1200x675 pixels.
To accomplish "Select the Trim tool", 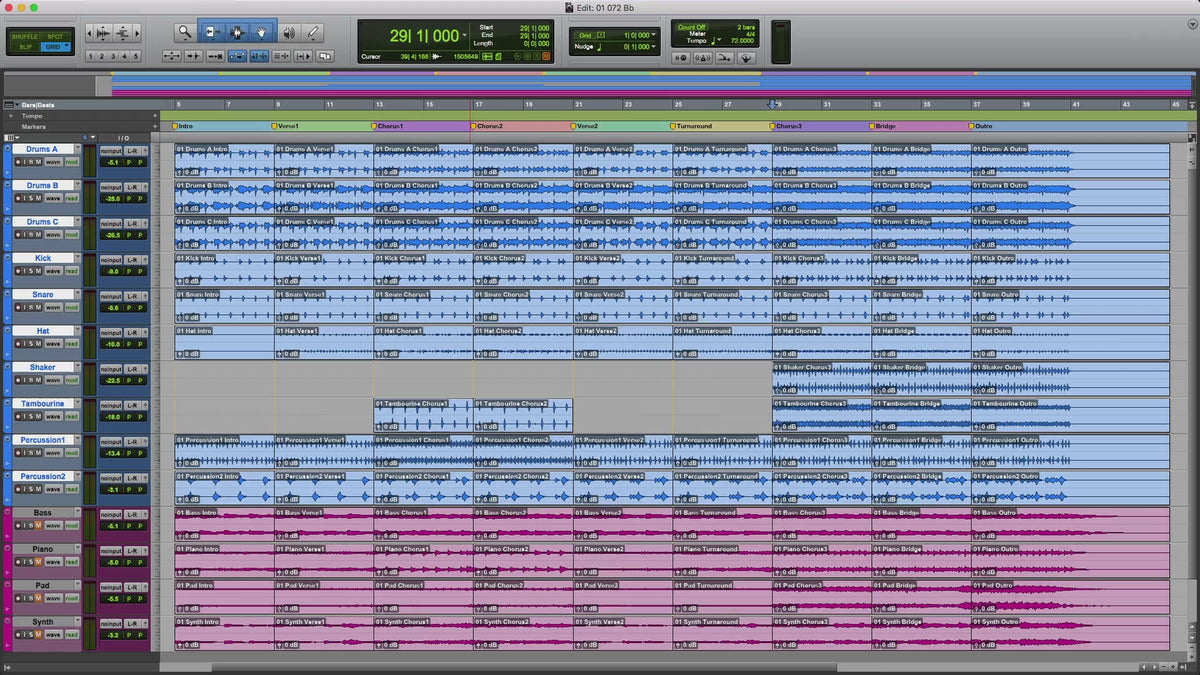I will pos(212,33).
